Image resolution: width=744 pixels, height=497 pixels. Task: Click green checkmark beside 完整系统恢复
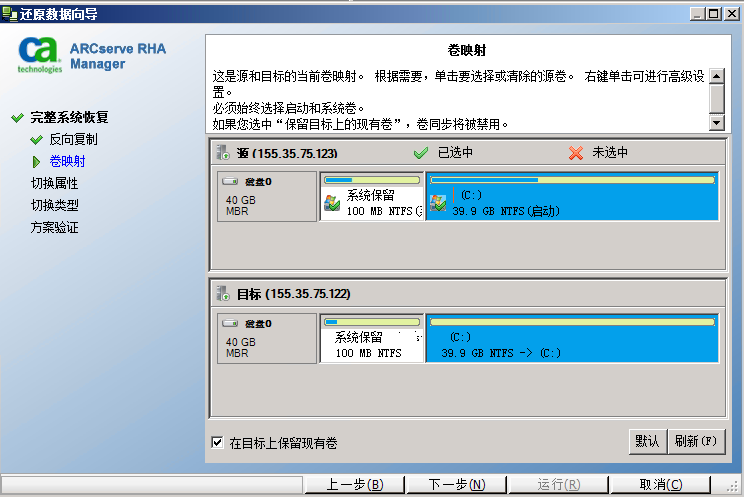tap(18, 117)
